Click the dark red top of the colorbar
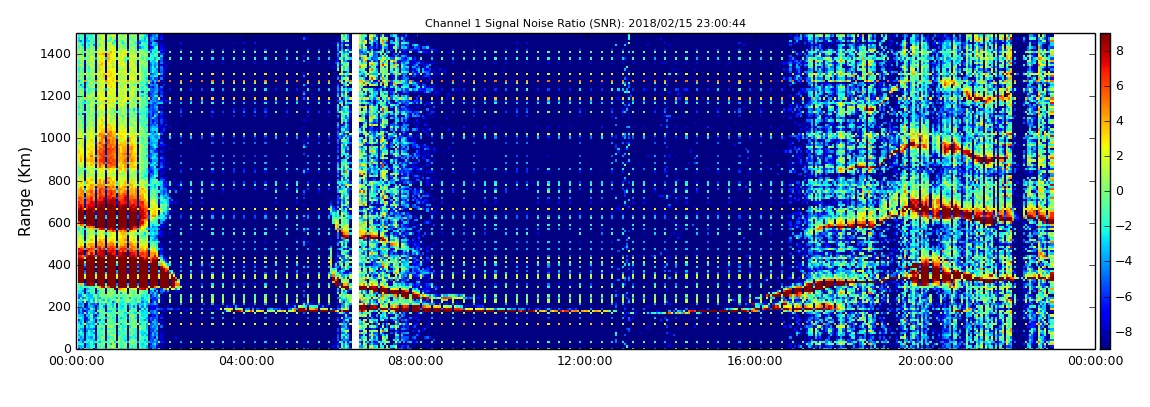Screen dimensions: 1150x407 pyautogui.click(x=1105, y=40)
